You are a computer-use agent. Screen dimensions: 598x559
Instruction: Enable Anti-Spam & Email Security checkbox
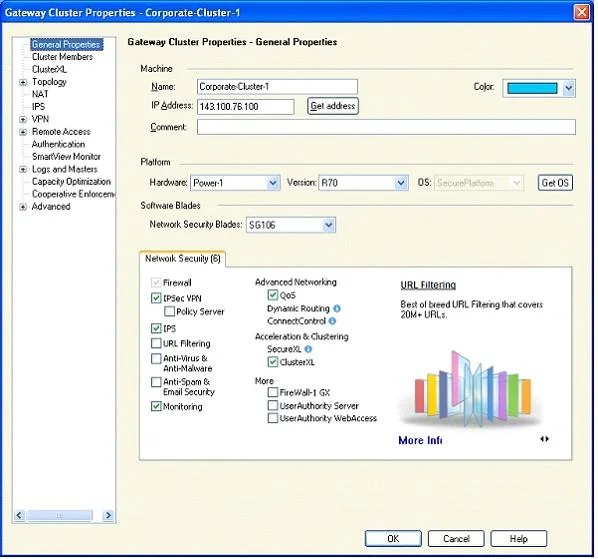[156, 382]
